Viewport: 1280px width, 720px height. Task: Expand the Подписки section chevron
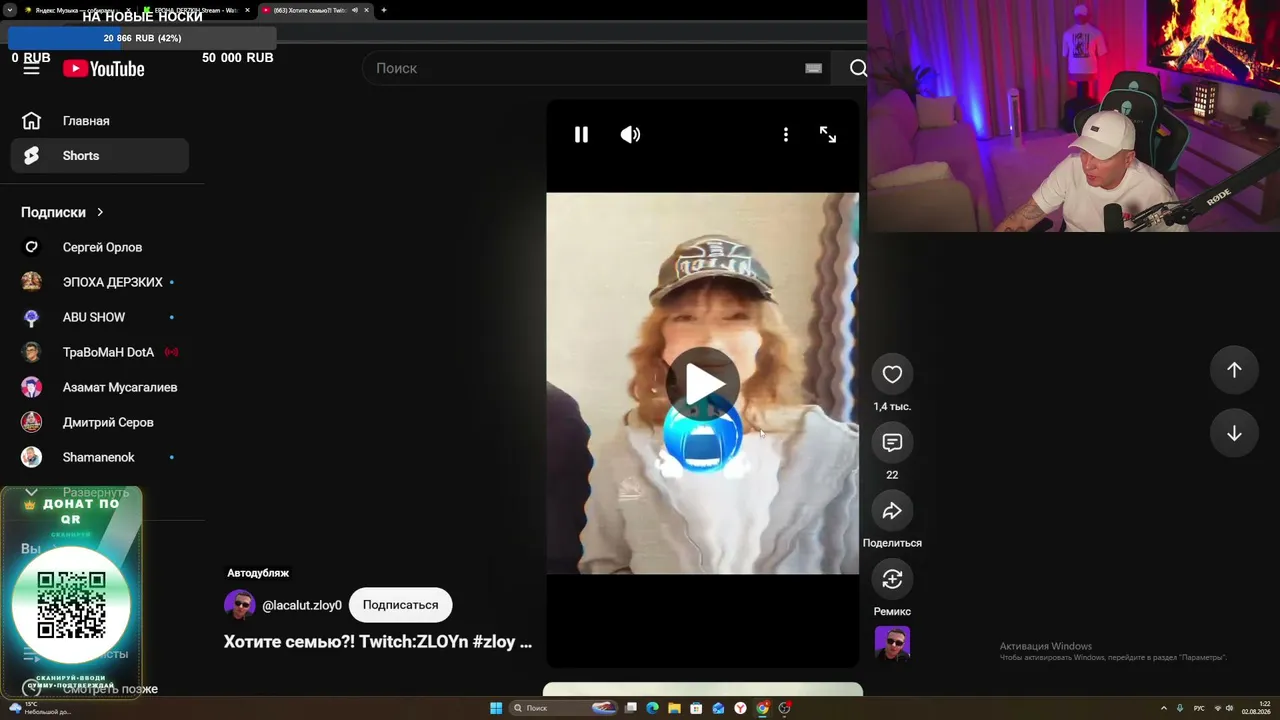coord(100,212)
